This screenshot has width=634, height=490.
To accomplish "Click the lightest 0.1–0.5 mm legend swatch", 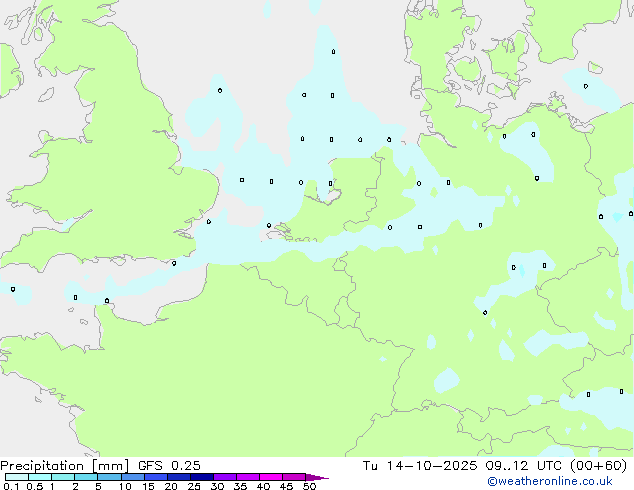I will pyautogui.click(x=17, y=477).
